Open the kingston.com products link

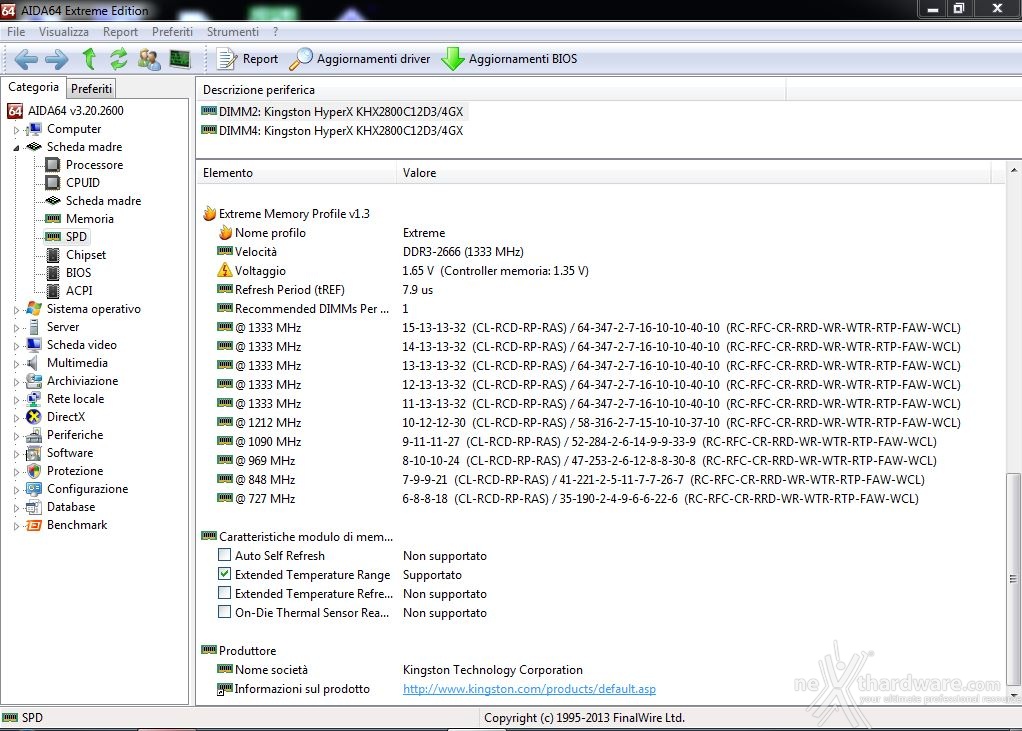tap(529, 689)
